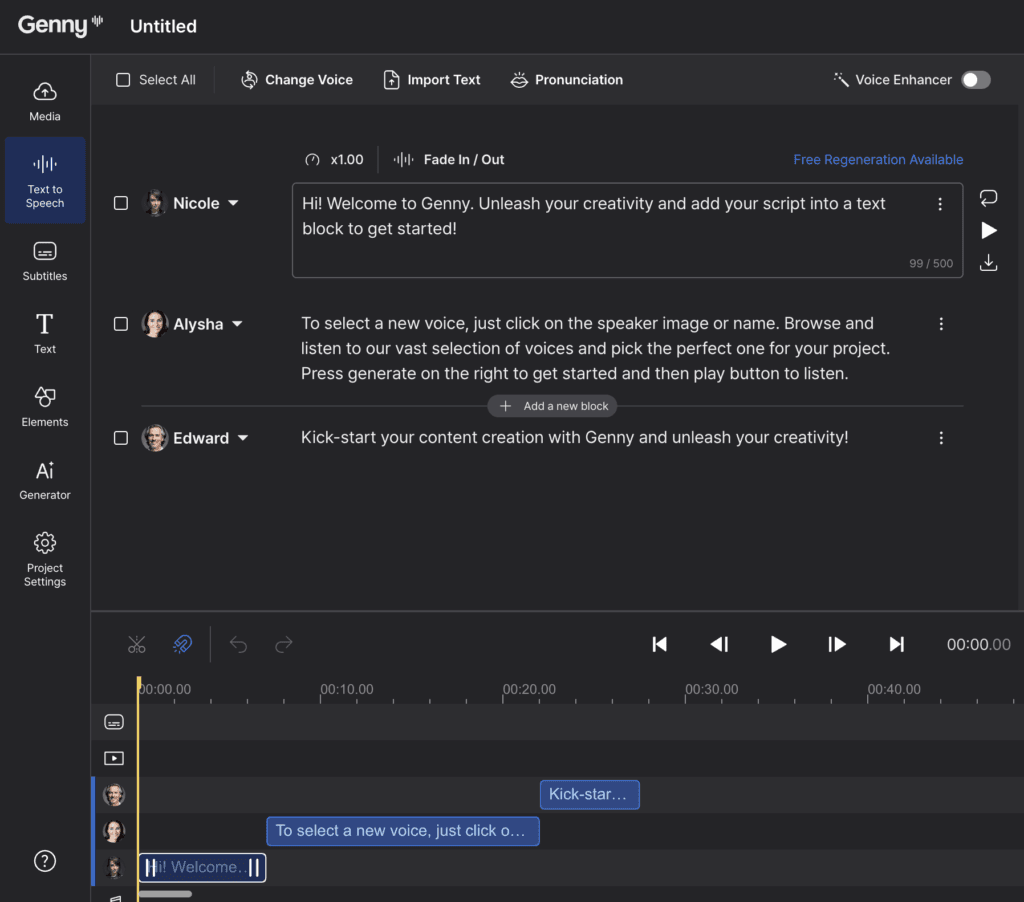Viewport: 1024px width, 902px height.
Task: Select the Text to Speech tab
Action: (44, 181)
